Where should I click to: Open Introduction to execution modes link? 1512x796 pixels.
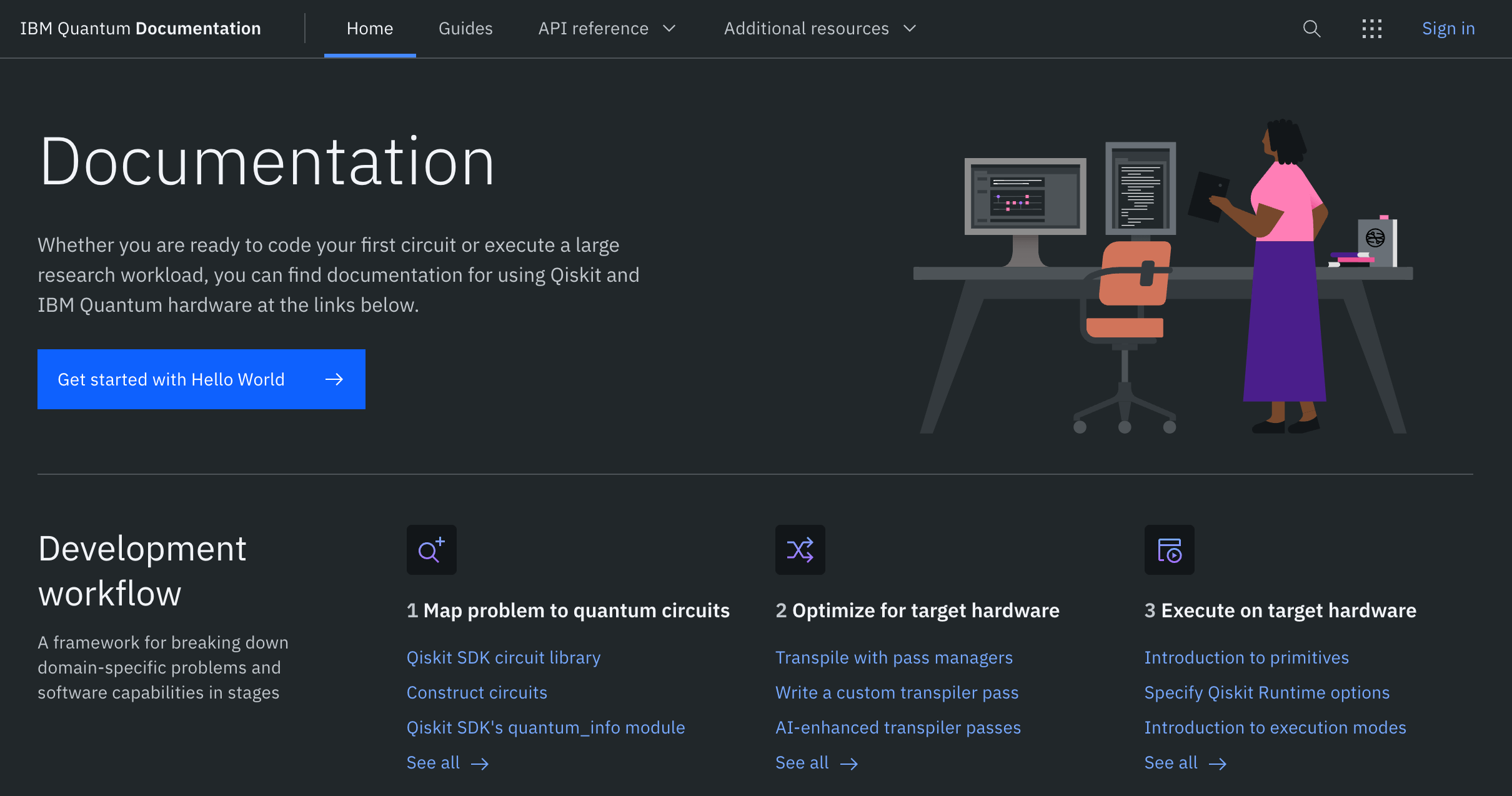click(1275, 727)
